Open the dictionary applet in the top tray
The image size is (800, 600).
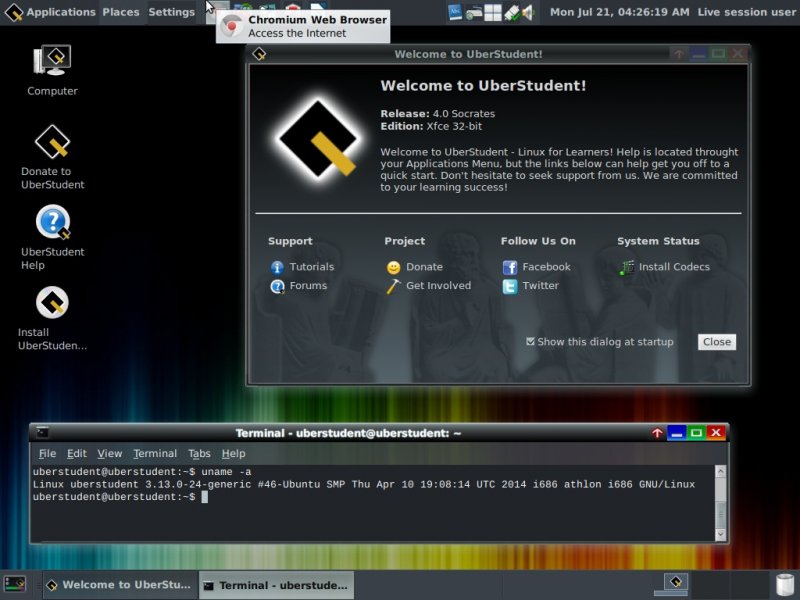point(454,12)
